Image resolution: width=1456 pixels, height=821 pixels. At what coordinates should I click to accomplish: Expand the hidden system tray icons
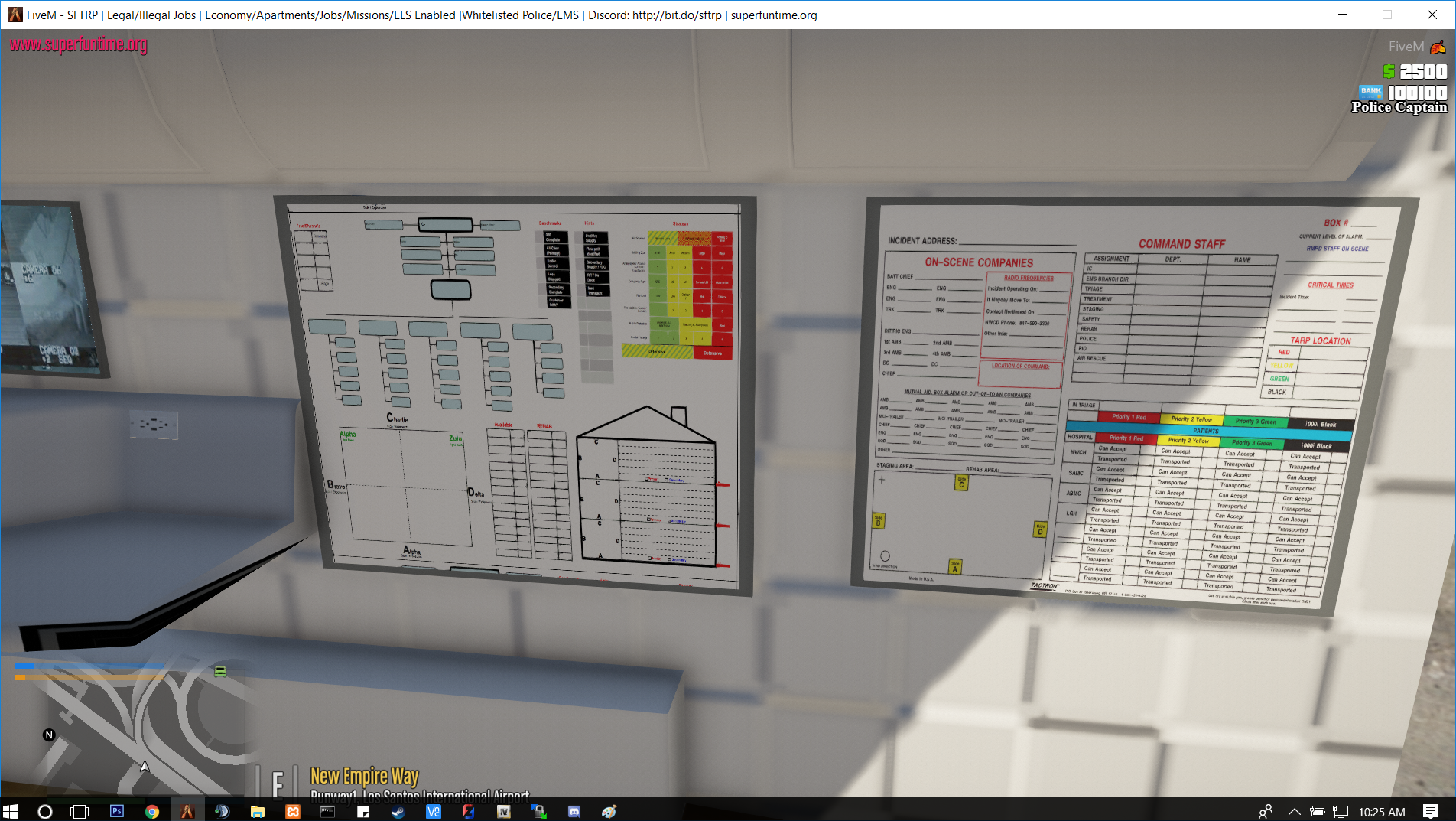[x=1294, y=811]
